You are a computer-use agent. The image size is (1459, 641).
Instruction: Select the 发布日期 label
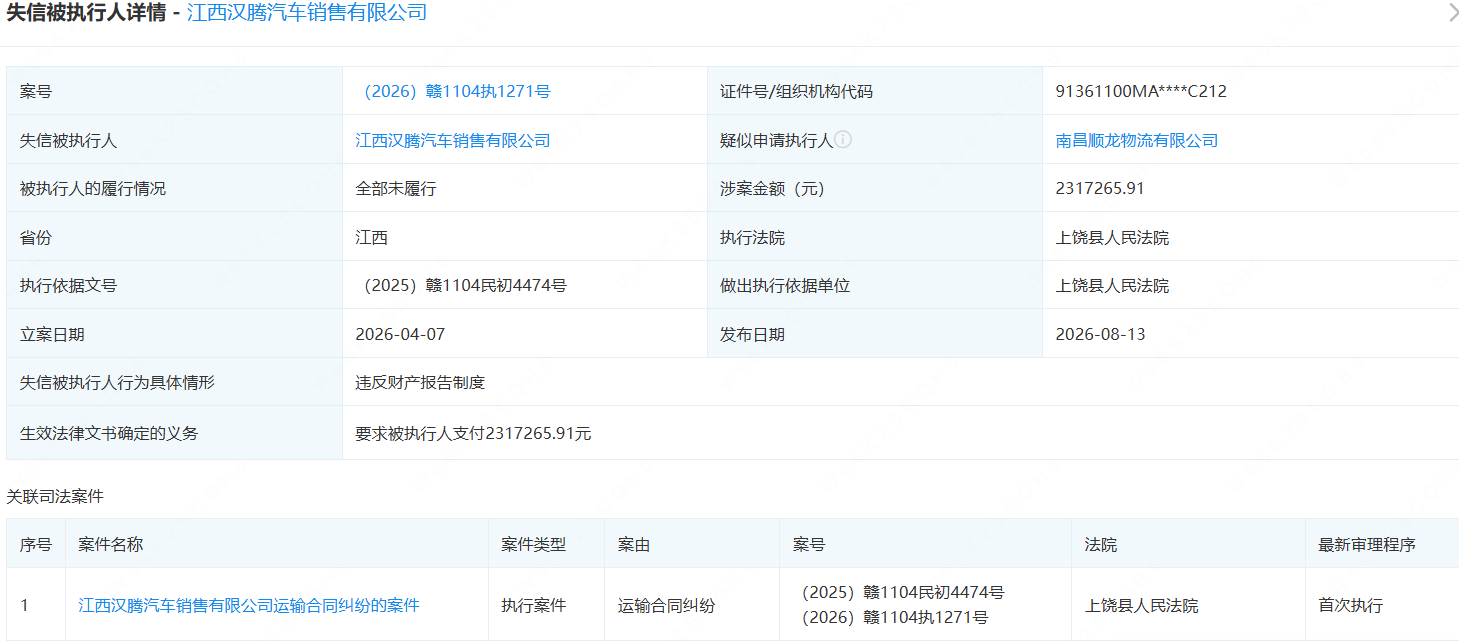pyautogui.click(x=752, y=334)
